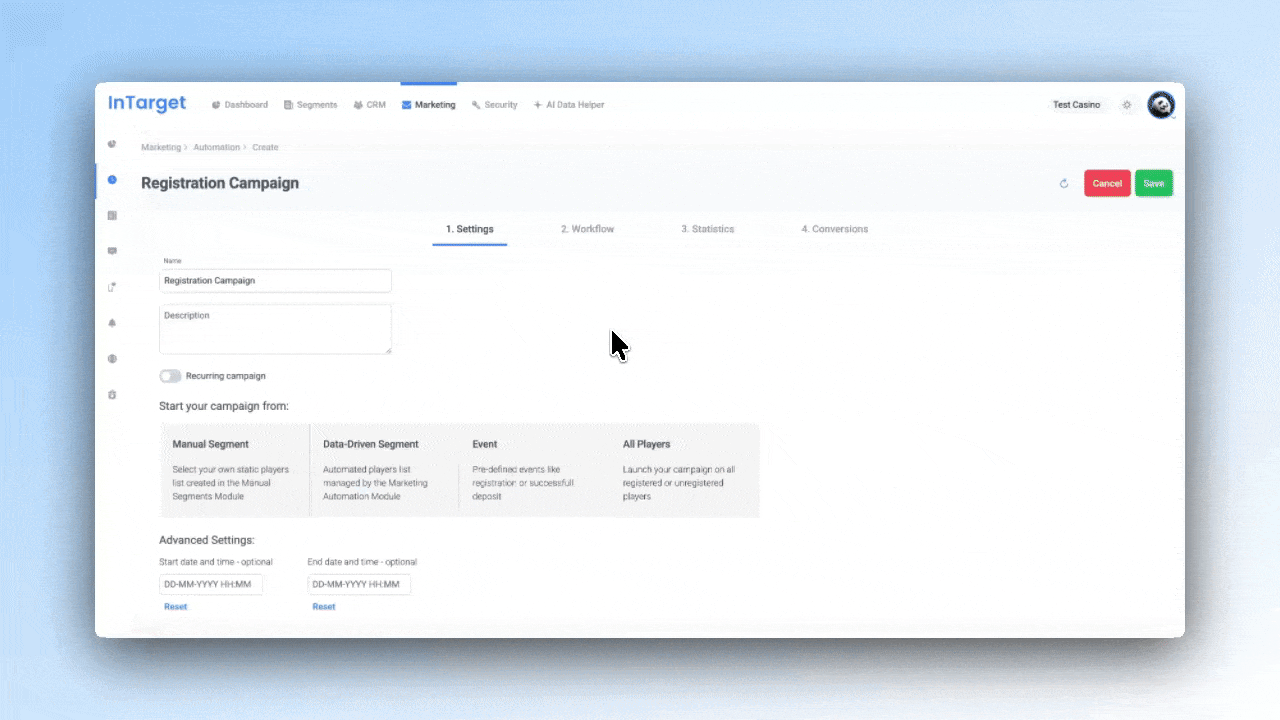
Task: Open the Test Casino selector
Action: [x=1076, y=105]
